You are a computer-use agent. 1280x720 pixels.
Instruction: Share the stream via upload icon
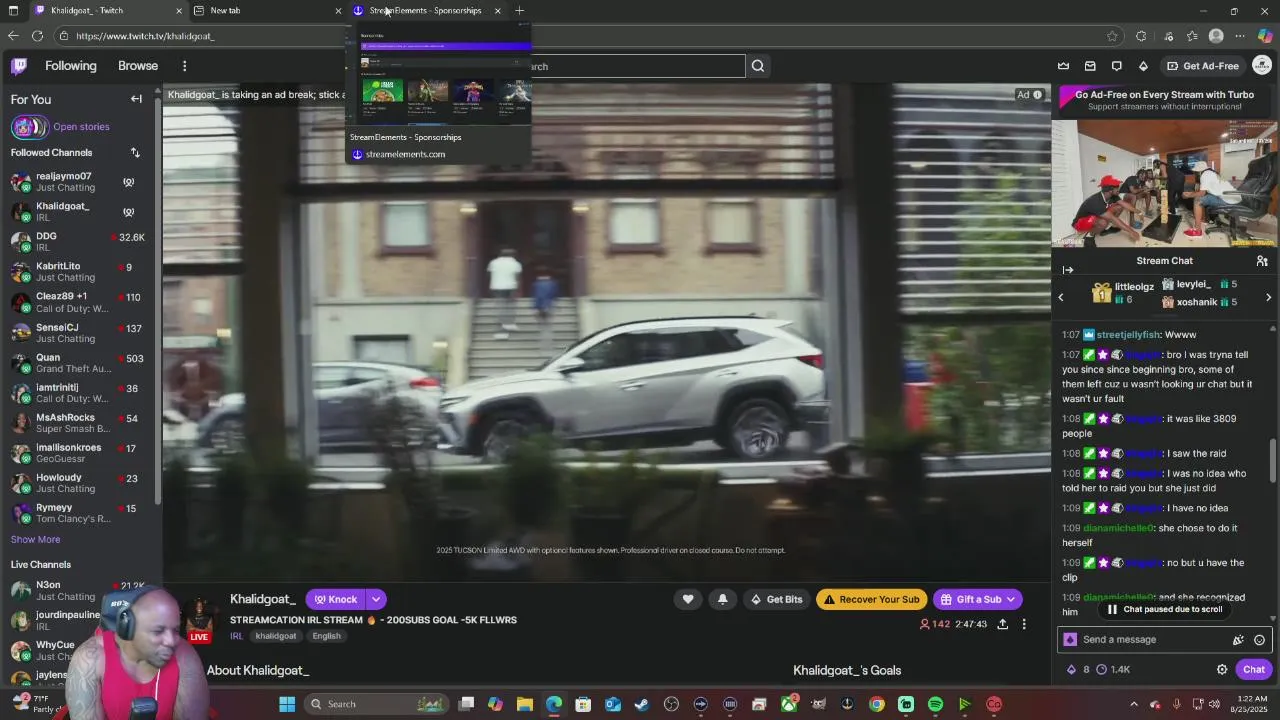coord(1002,624)
